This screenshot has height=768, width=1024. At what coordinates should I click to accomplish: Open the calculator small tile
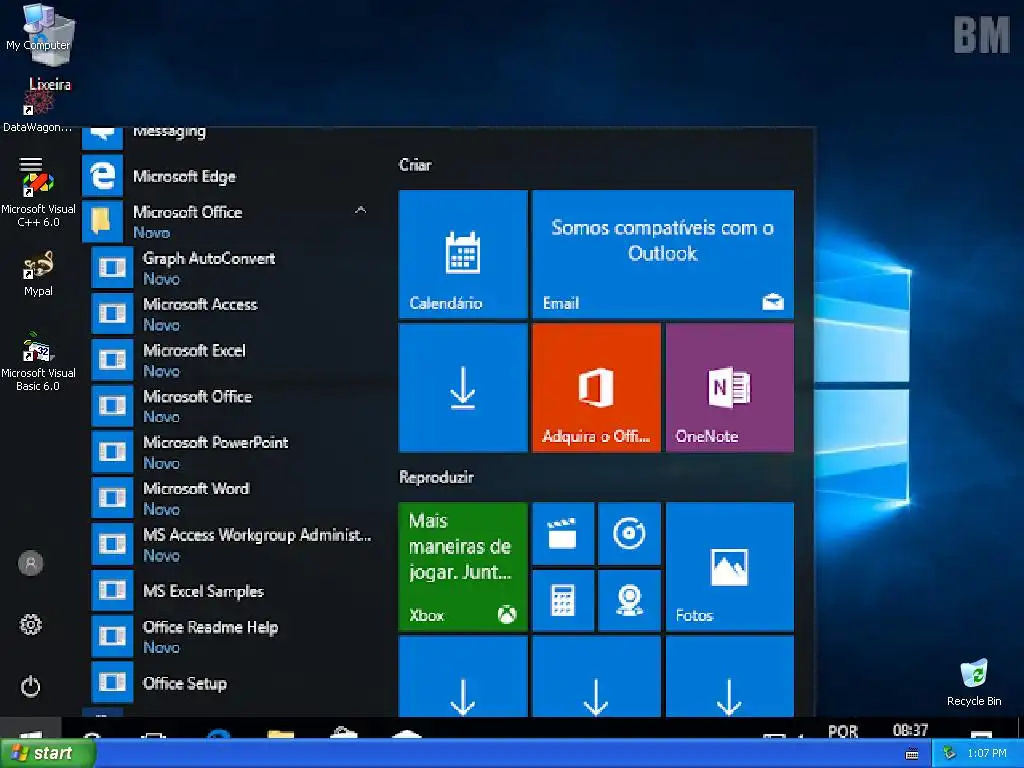pos(563,600)
